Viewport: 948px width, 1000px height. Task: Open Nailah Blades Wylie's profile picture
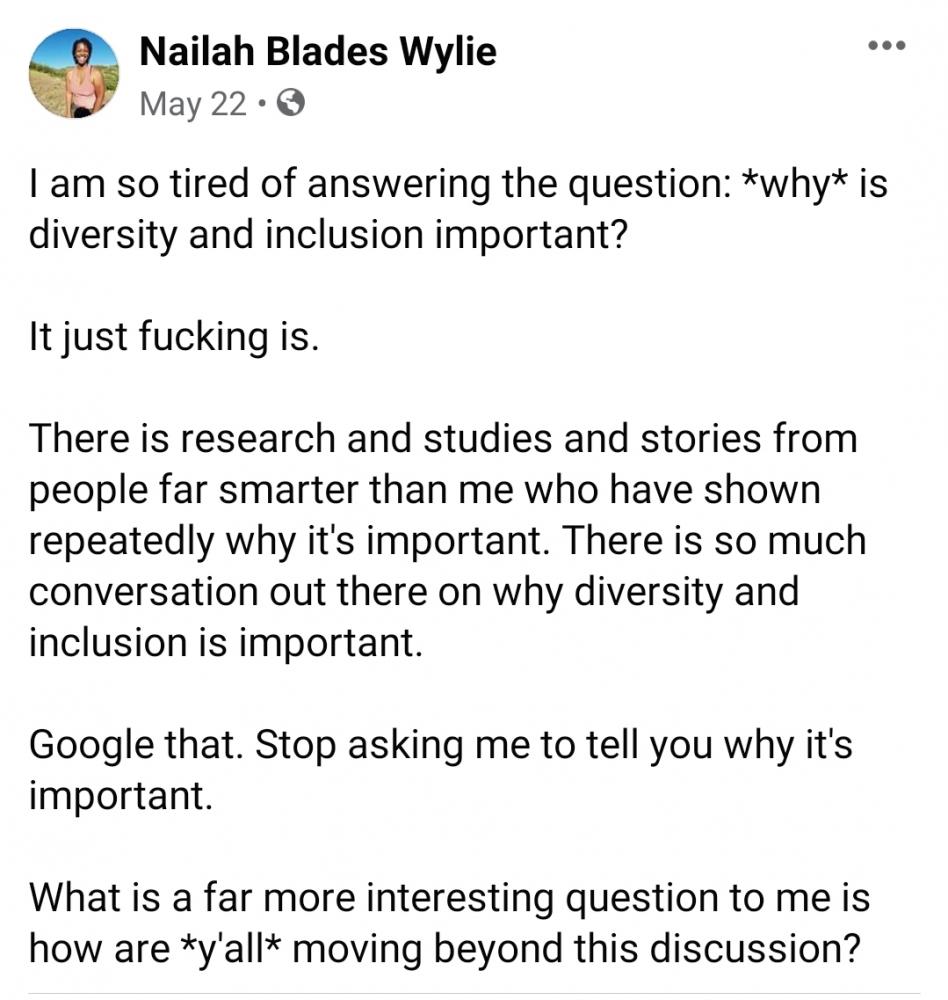coord(74,73)
